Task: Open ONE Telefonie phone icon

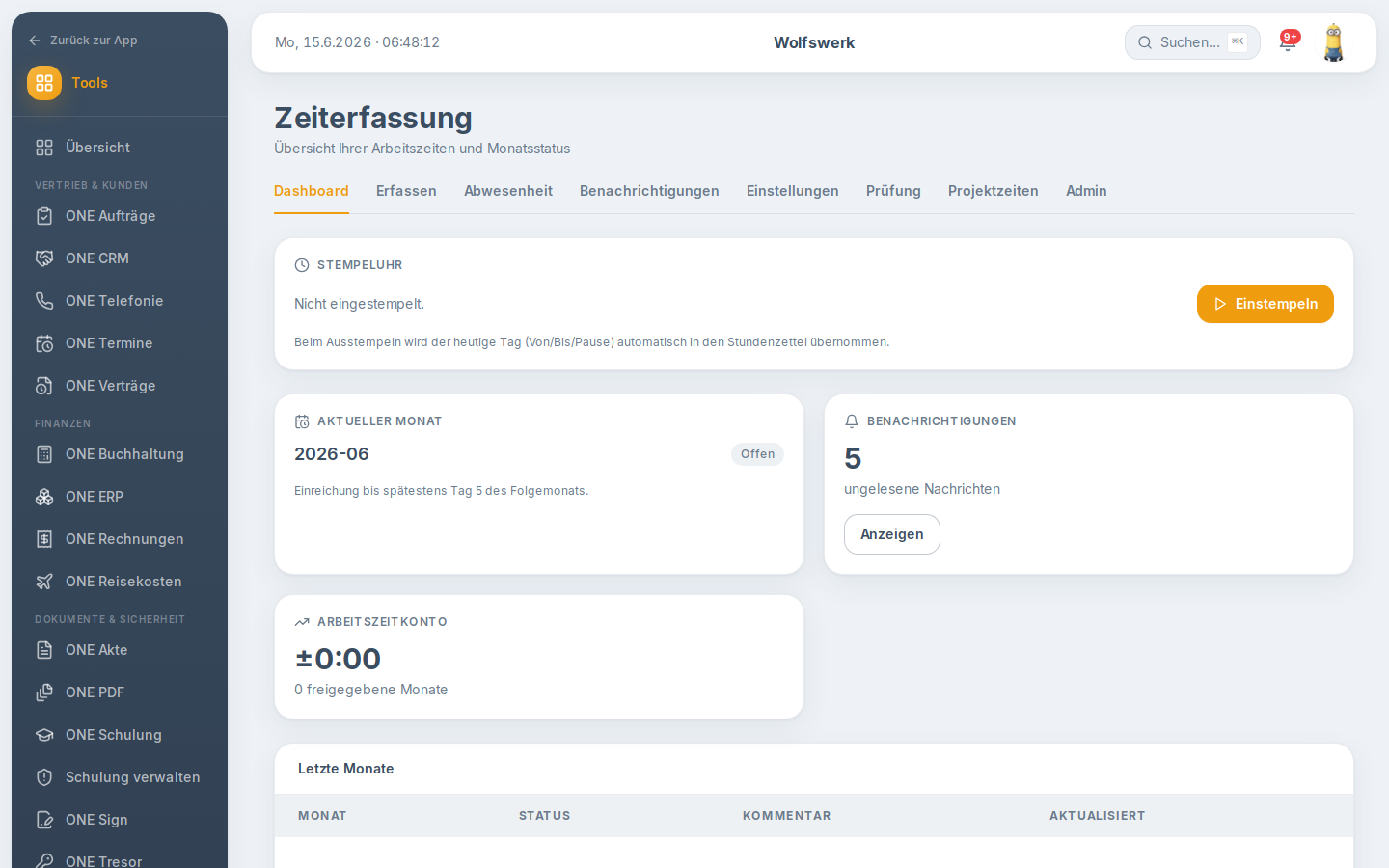Action: 44,301
